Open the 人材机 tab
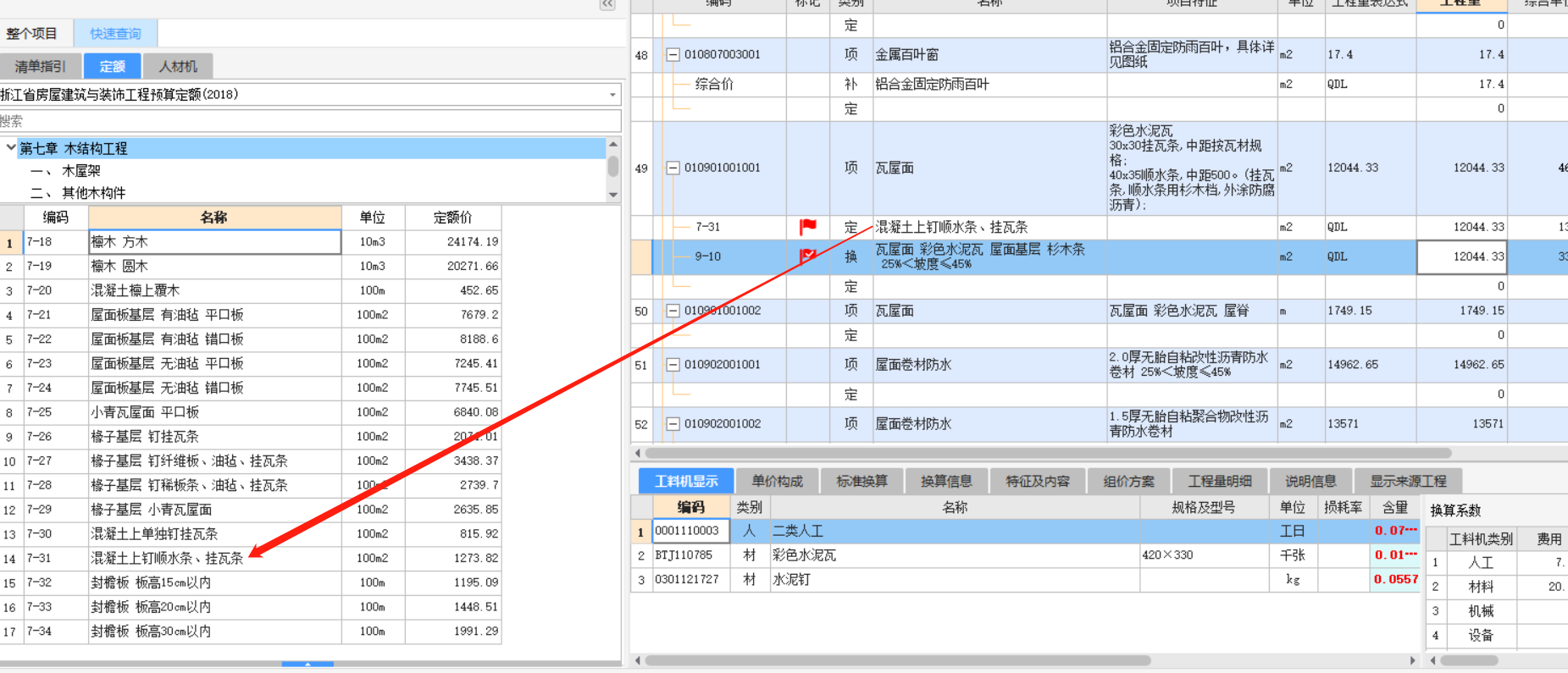The height and width of the screenshot is (673, 1568). click(178, 66)
